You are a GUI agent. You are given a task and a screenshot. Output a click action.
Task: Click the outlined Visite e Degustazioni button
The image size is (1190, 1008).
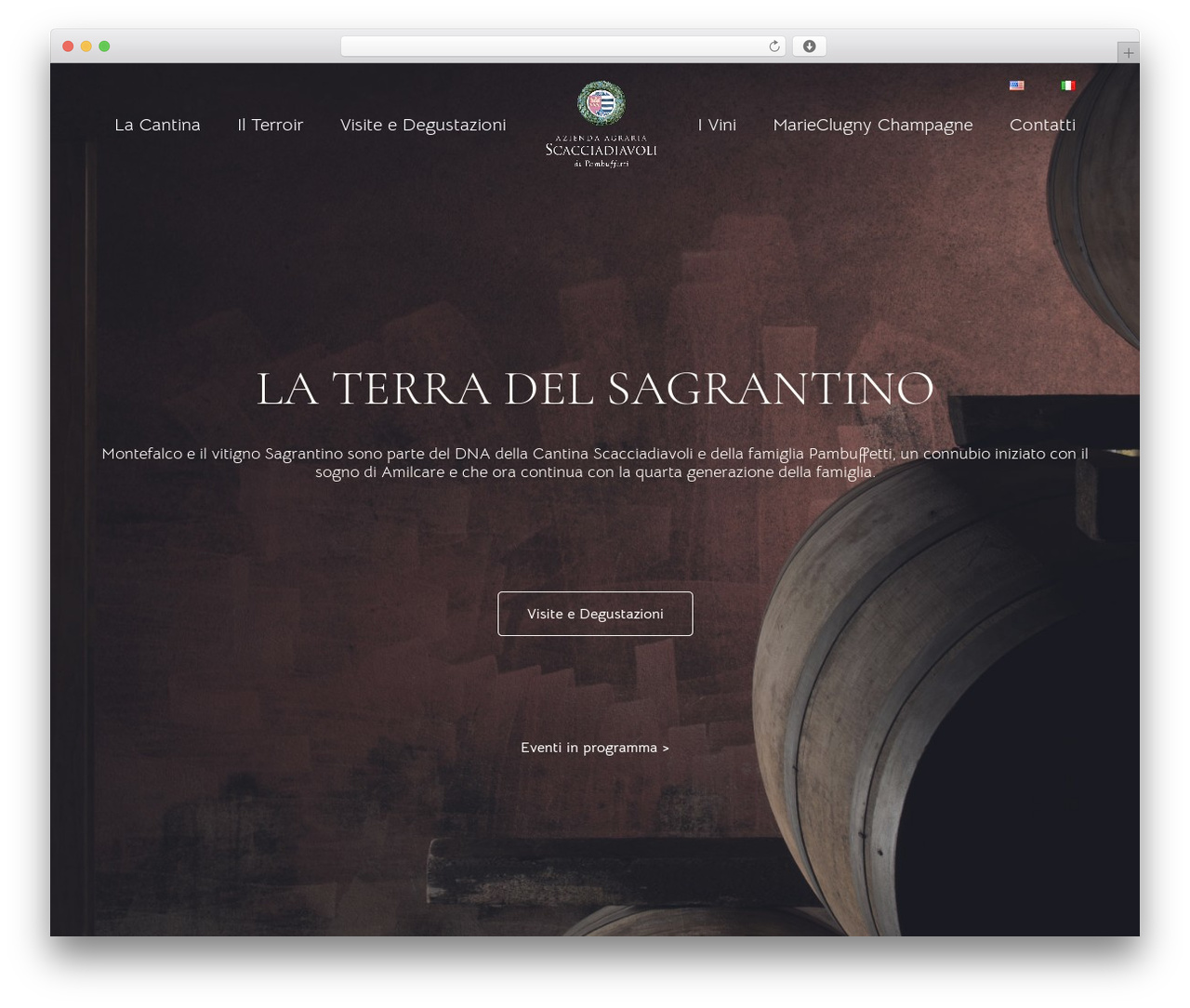595,614
